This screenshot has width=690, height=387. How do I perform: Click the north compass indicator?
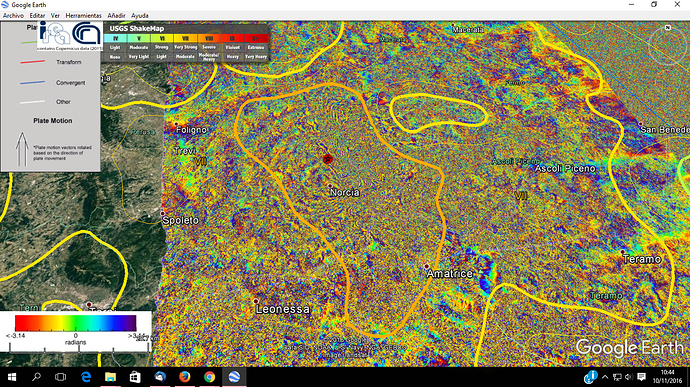[x=668, y=28]
